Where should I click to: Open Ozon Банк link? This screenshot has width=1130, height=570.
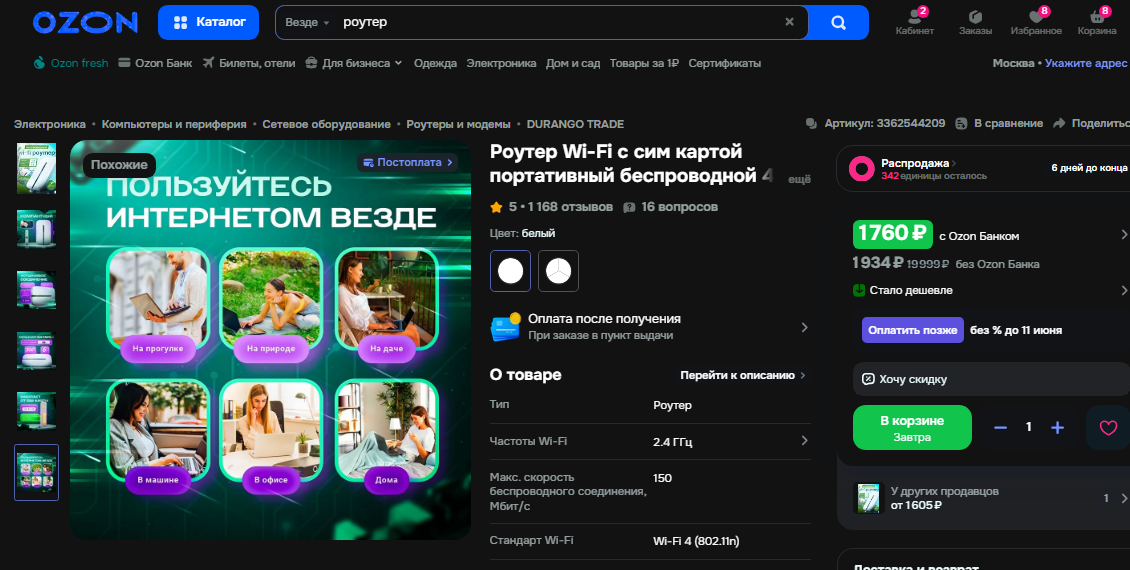[155, 63]
